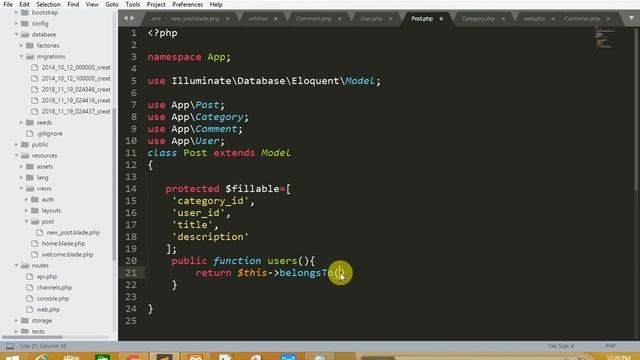Screen dimensions: 640x360
Task: Switch to the web.php tab
Action: pos(534,19)
